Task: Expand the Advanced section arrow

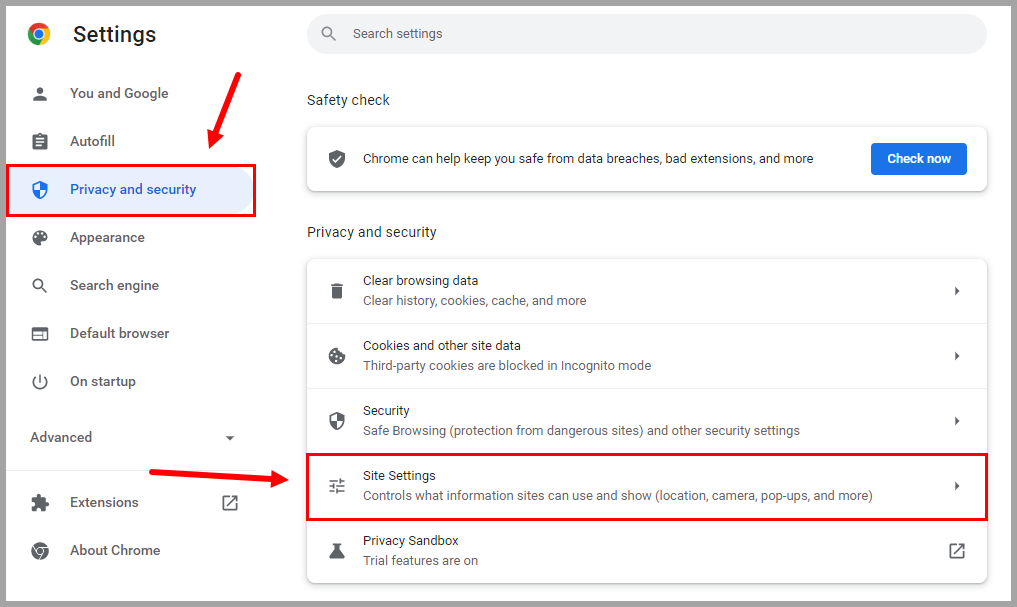Action: click(230, 438)
